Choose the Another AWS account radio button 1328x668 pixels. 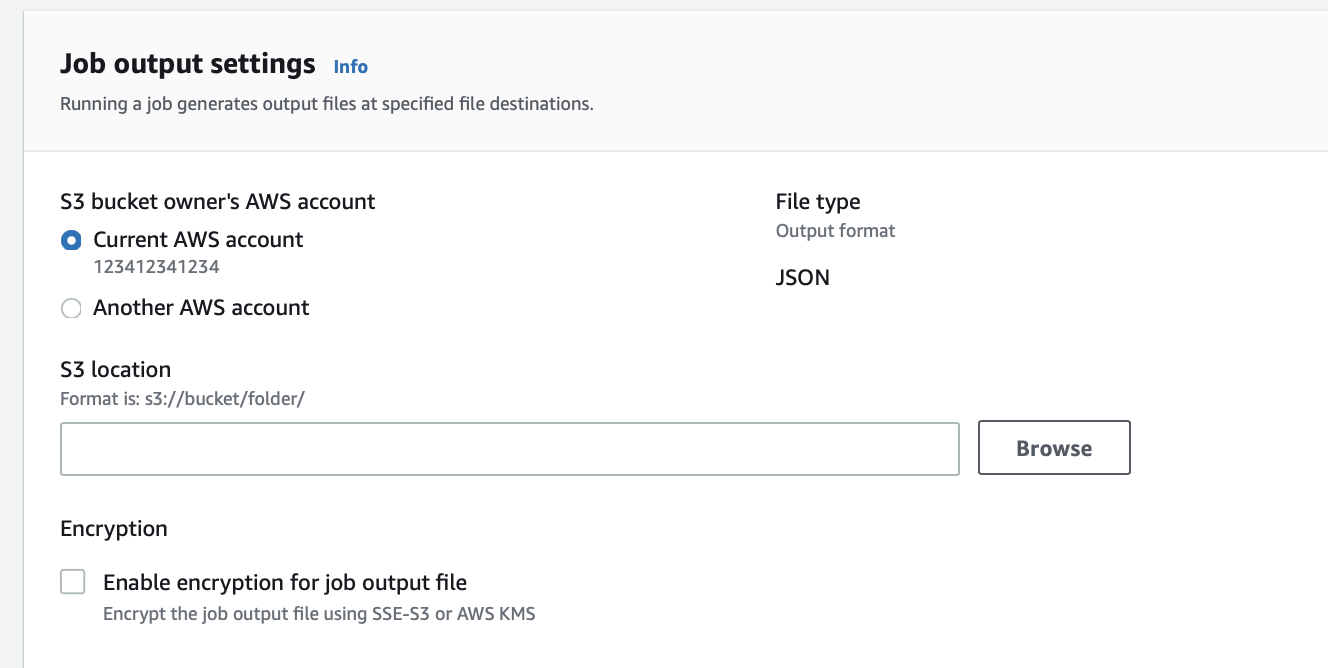coord(71,308)
